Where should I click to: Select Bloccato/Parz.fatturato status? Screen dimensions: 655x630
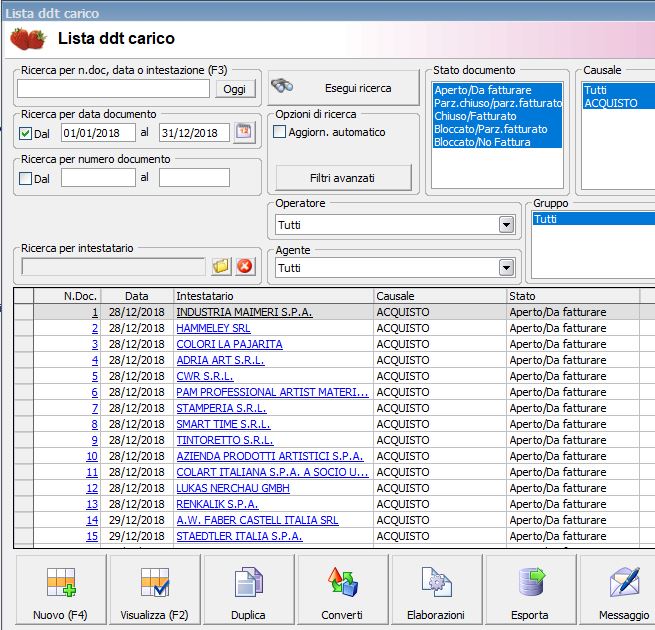pos(497,129)
